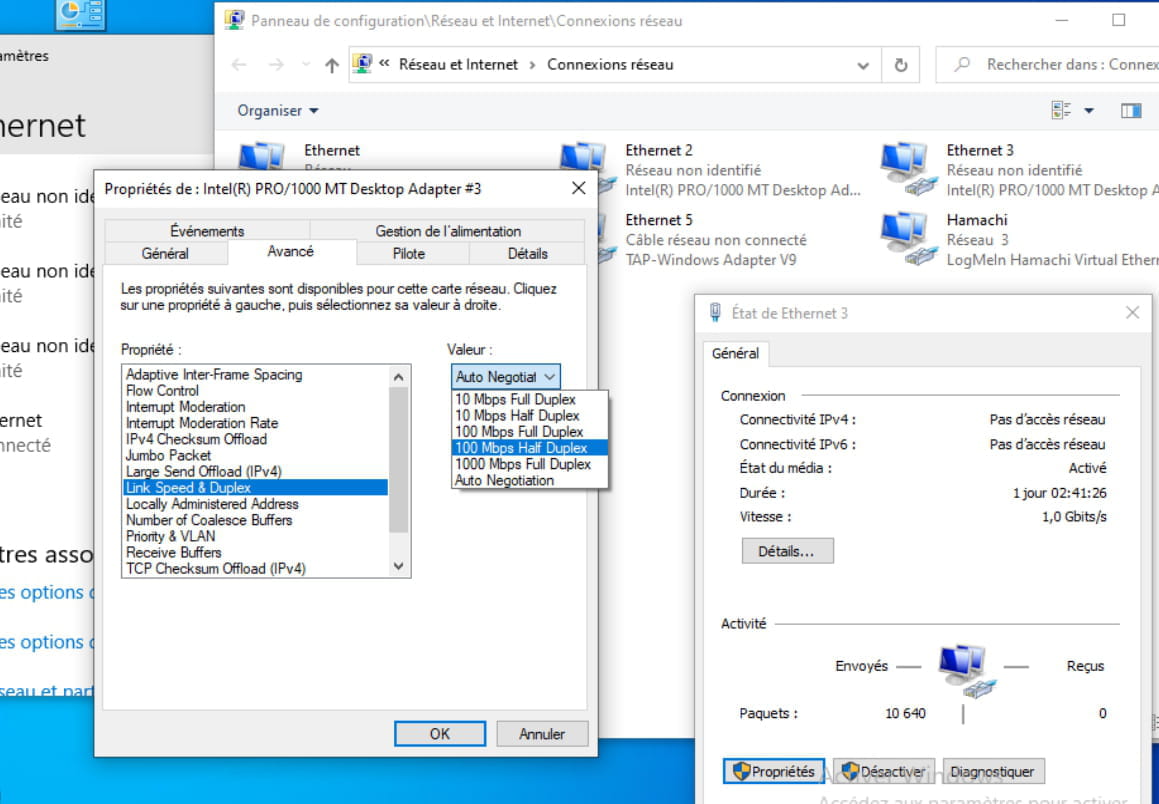Click Réseau et Internet breadcrumb

[x=458, y=65]
